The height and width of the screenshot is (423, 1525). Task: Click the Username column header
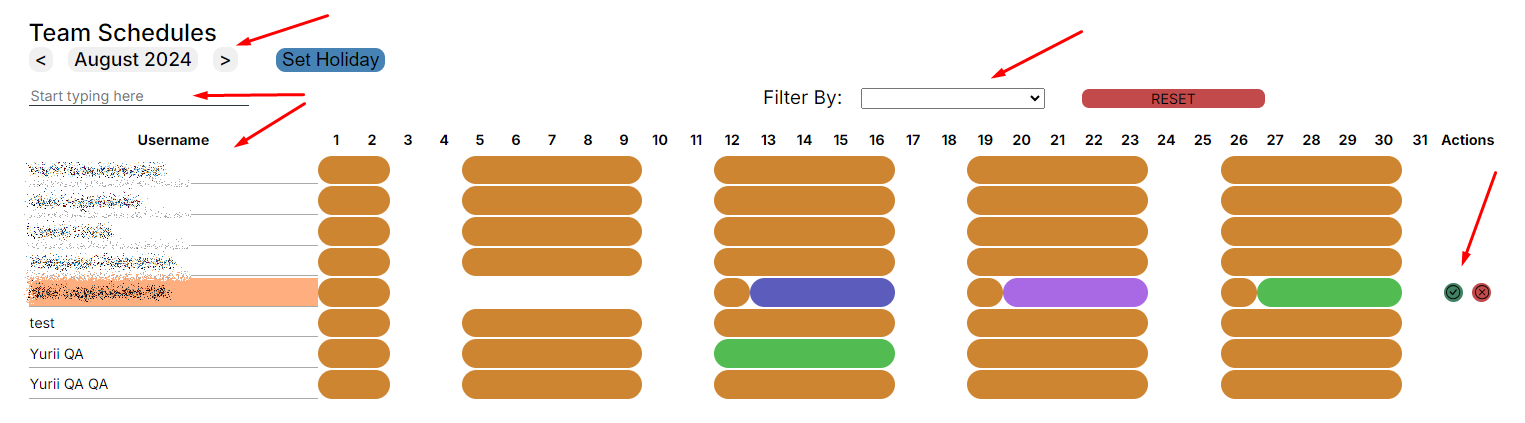tap(173, 140)
